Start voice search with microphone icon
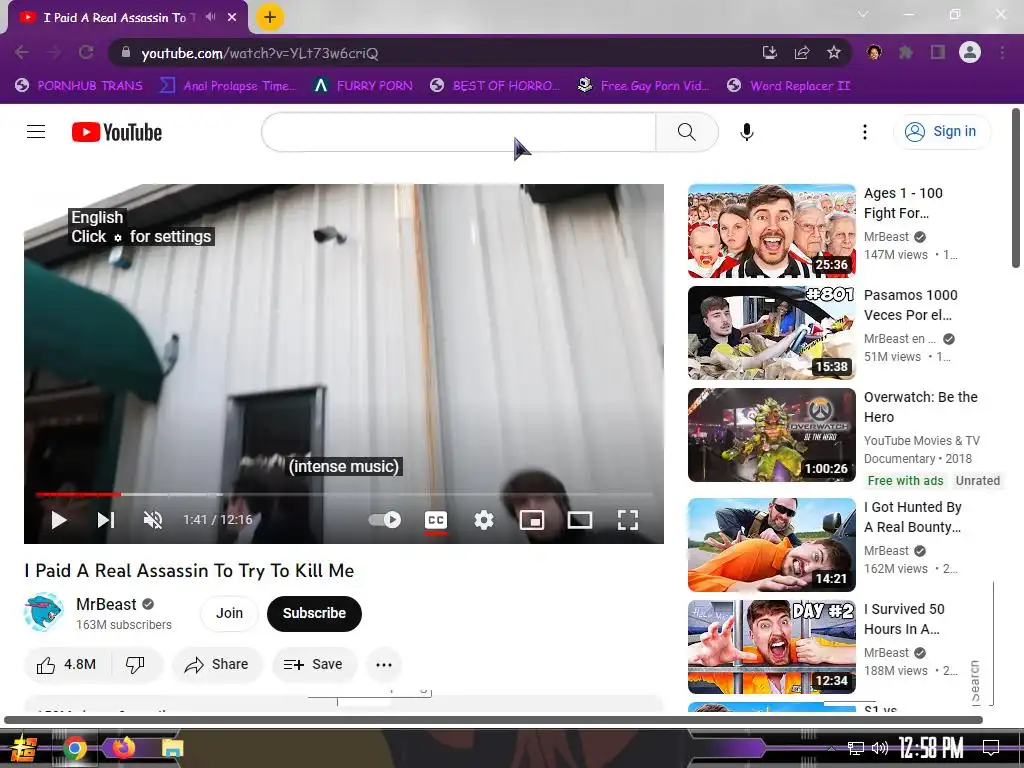The height and width of the screenshot is (768, 1024). [x=746, y=132]
